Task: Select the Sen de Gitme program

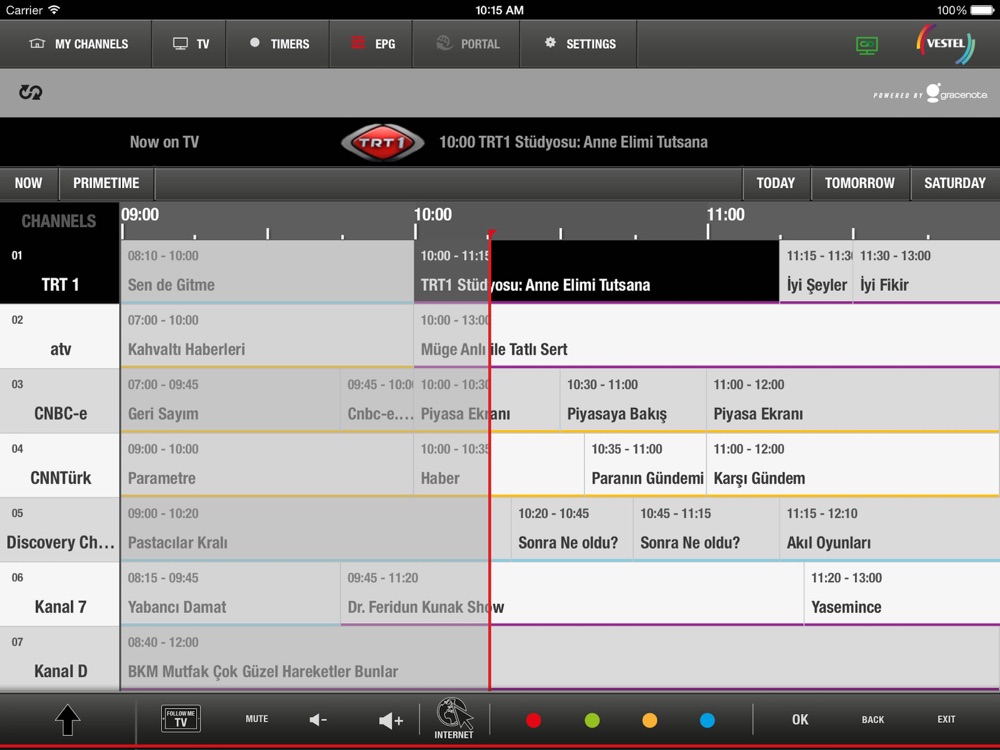Action: click(267, 272)
